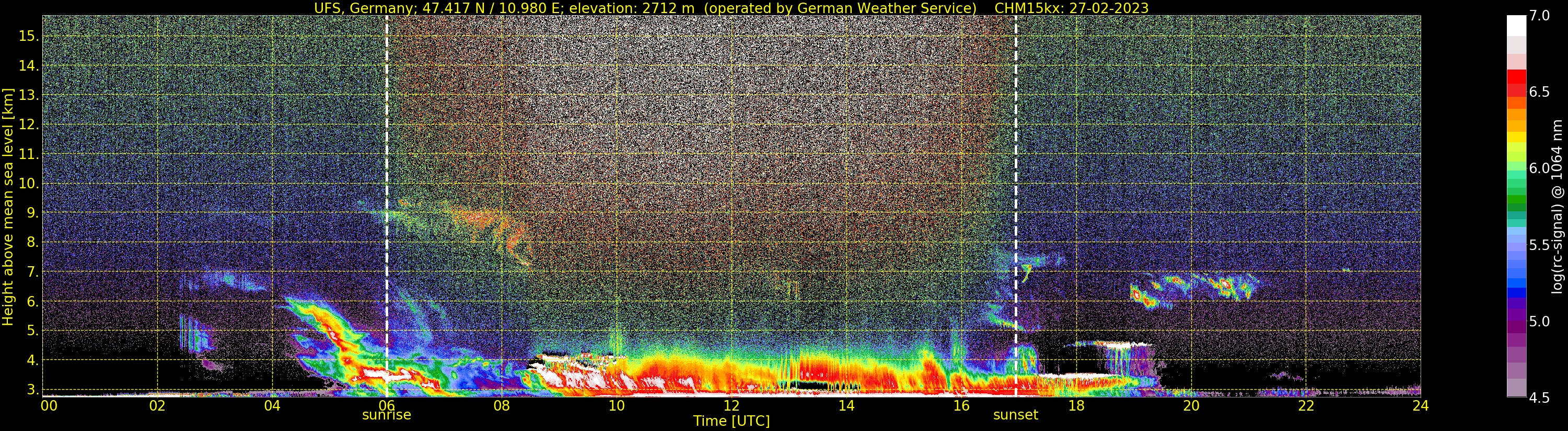Click the '7.' height axis tick label
This screenshot has width=1568, height=431.
click(32, 272)
